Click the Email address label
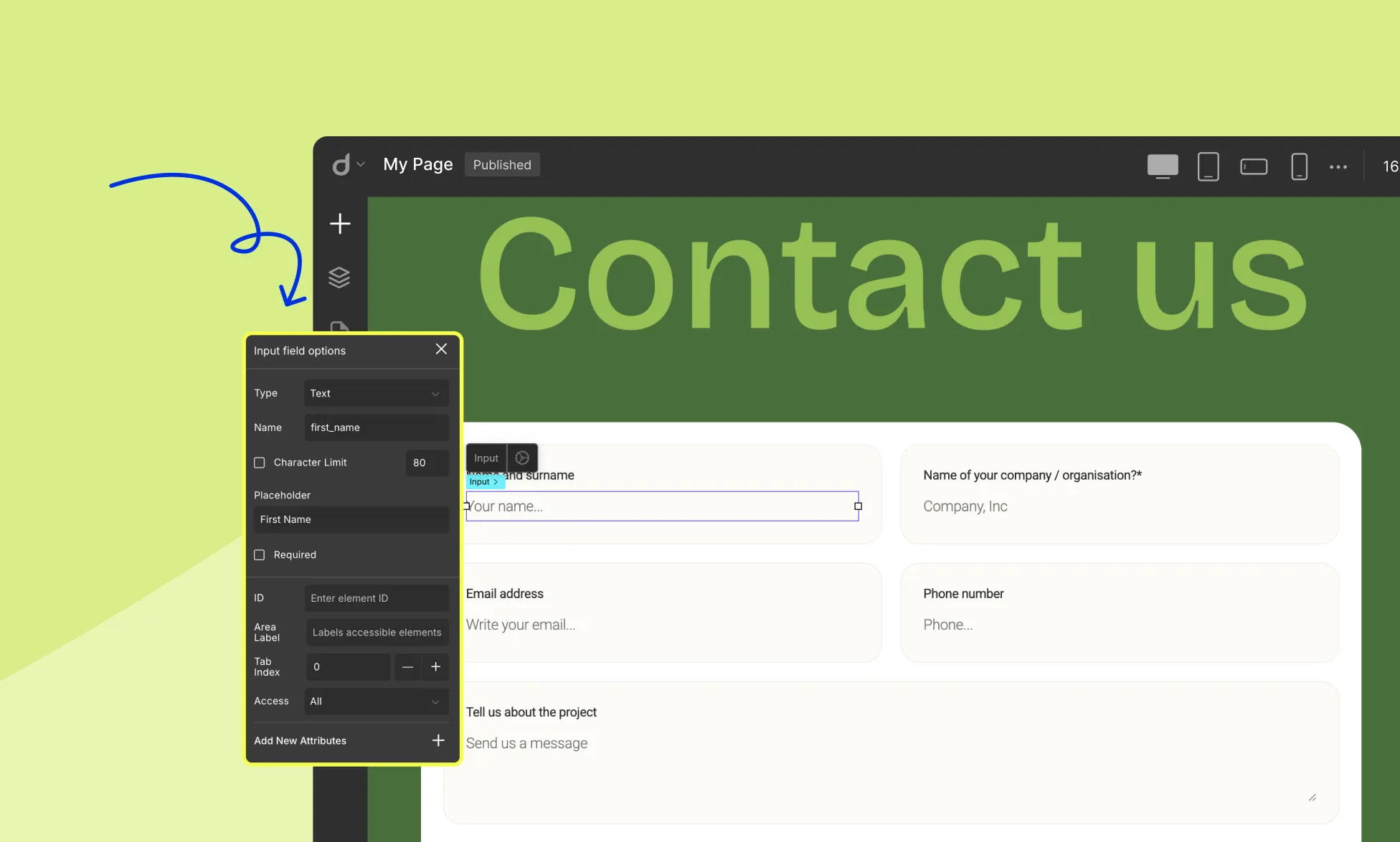This screenshot has height=842, width=1400. tap(504, 594)
